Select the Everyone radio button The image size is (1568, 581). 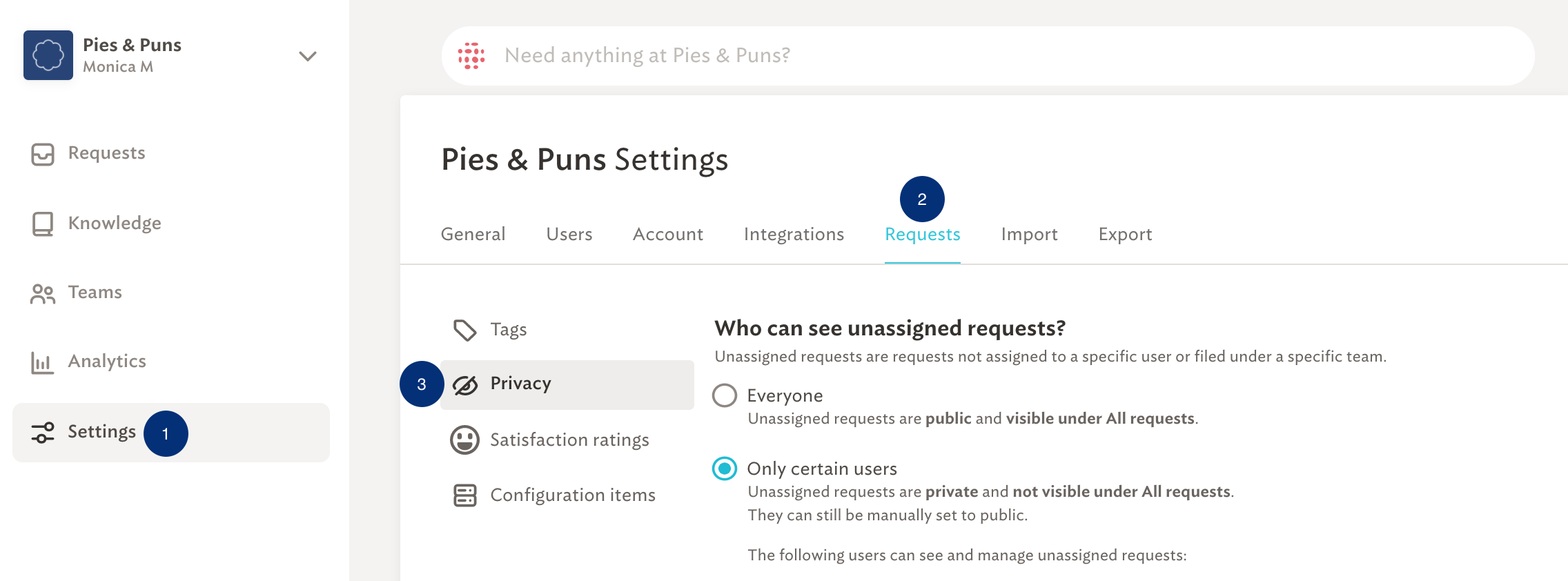725,395
